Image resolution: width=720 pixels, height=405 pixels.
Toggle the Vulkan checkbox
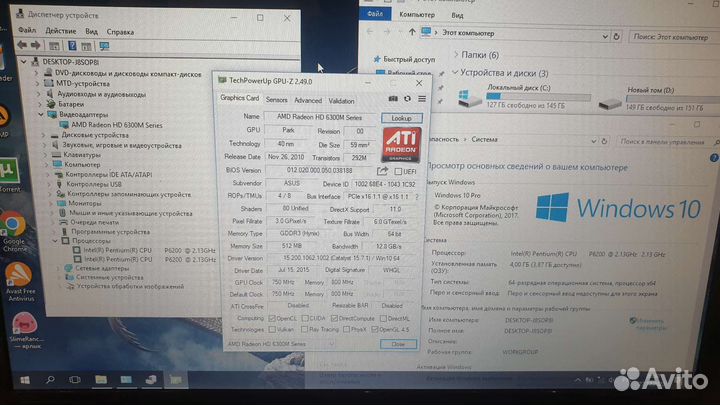[x=272, y=329]
